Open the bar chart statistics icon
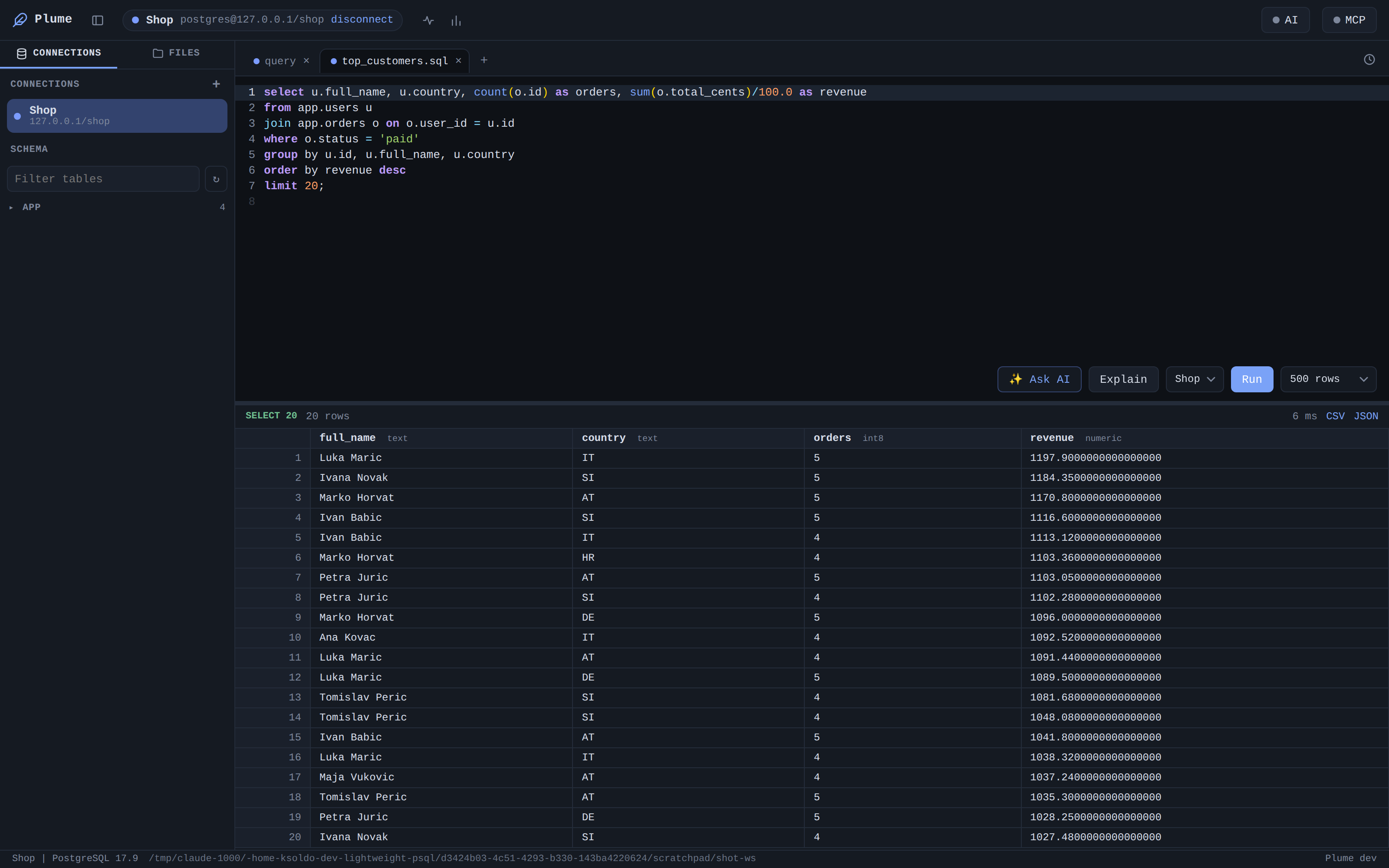This screenshot has height=868, width=1389. click(456, 21)
